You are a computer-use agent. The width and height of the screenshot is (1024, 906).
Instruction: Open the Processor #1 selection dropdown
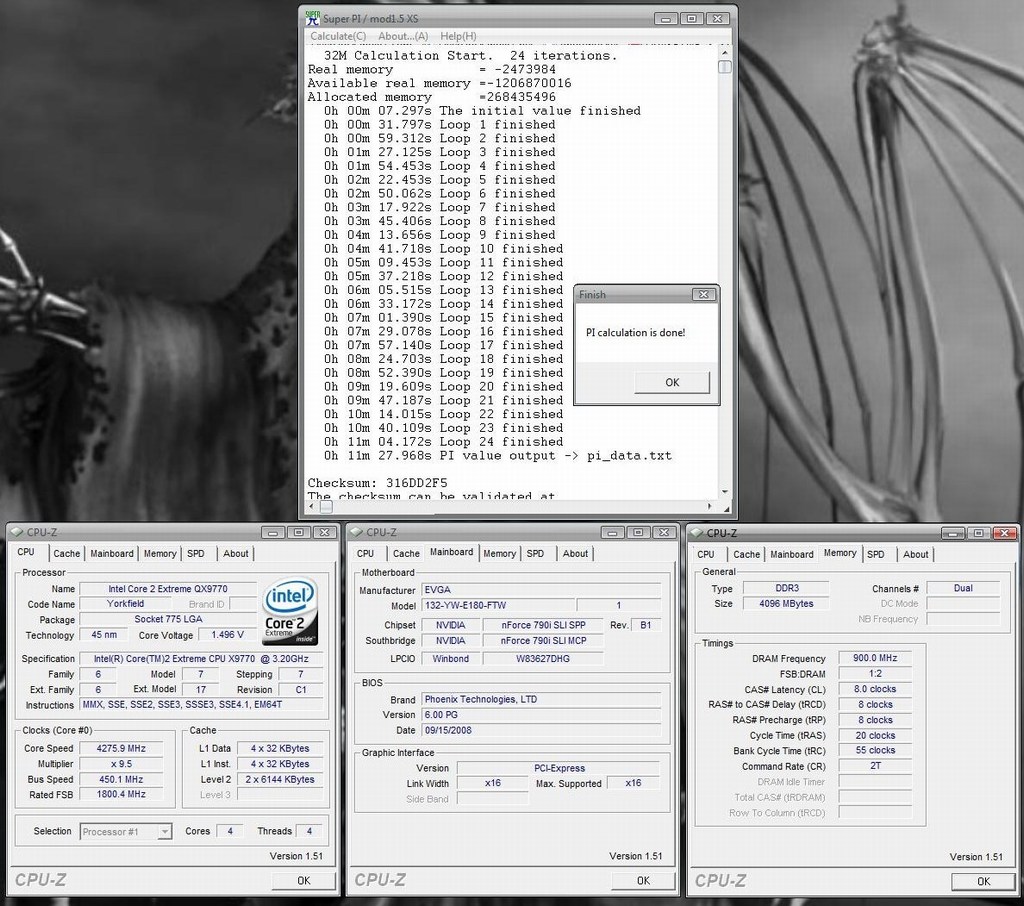click(x=165, y=832)
